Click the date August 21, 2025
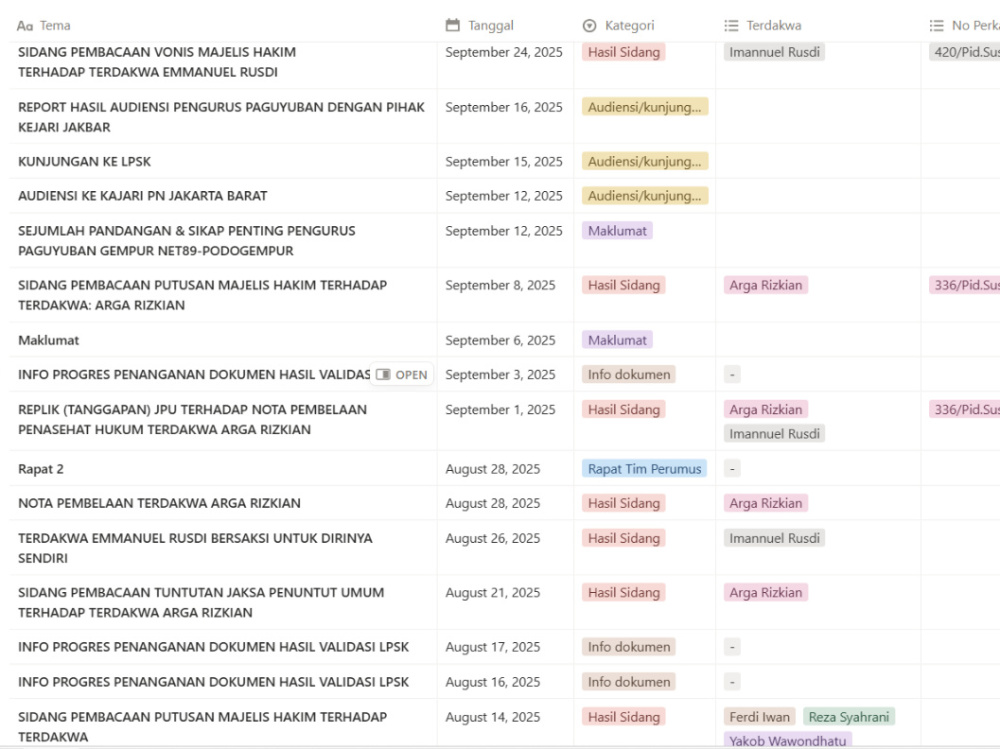This screenshot has height=749, width=1000. pos(492,593)
